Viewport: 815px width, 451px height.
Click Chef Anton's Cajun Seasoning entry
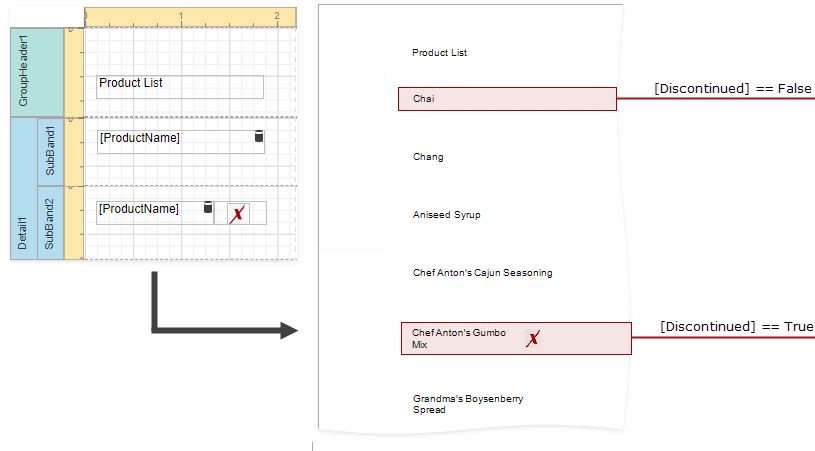[482, 273]
